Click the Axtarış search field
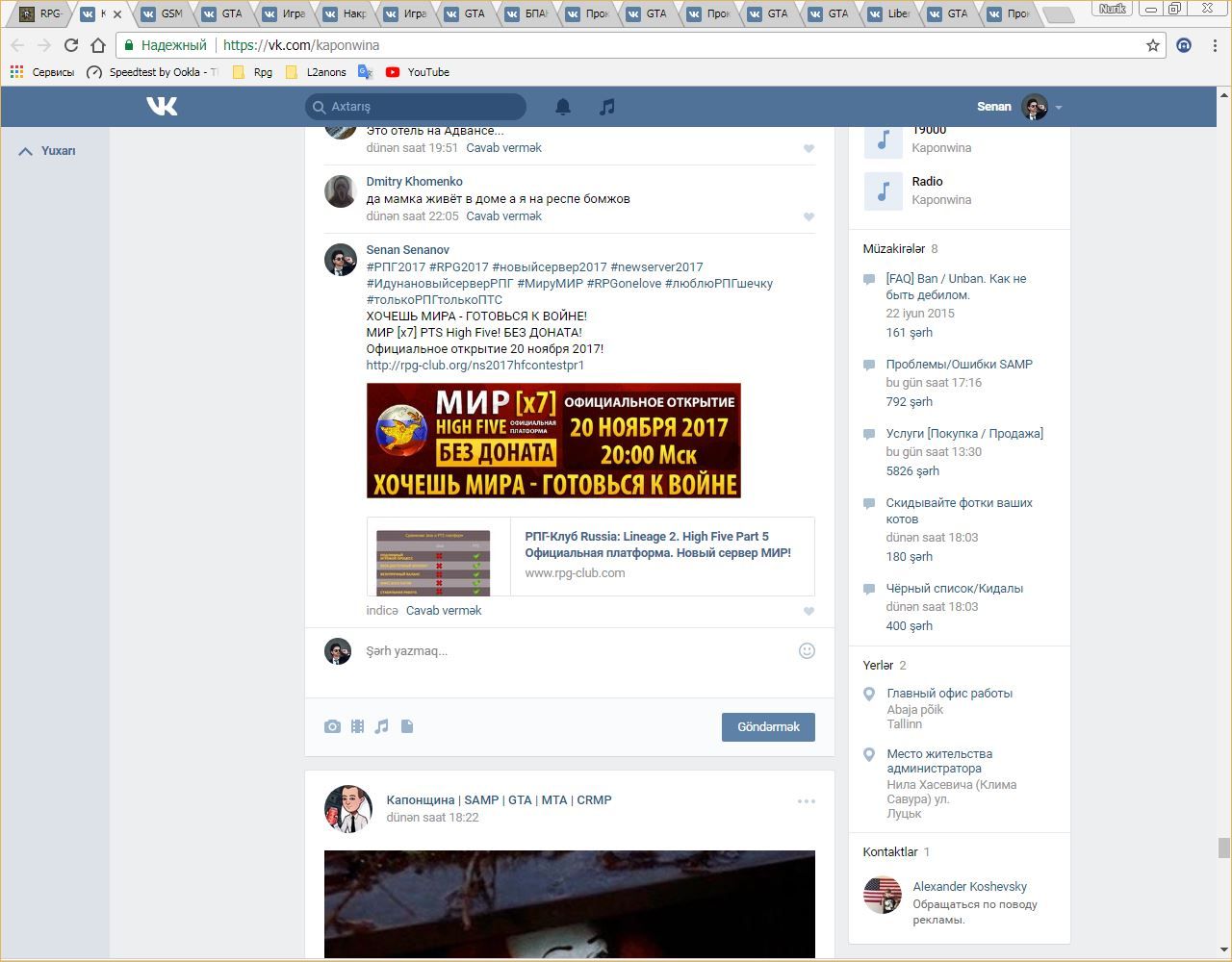 416,107
